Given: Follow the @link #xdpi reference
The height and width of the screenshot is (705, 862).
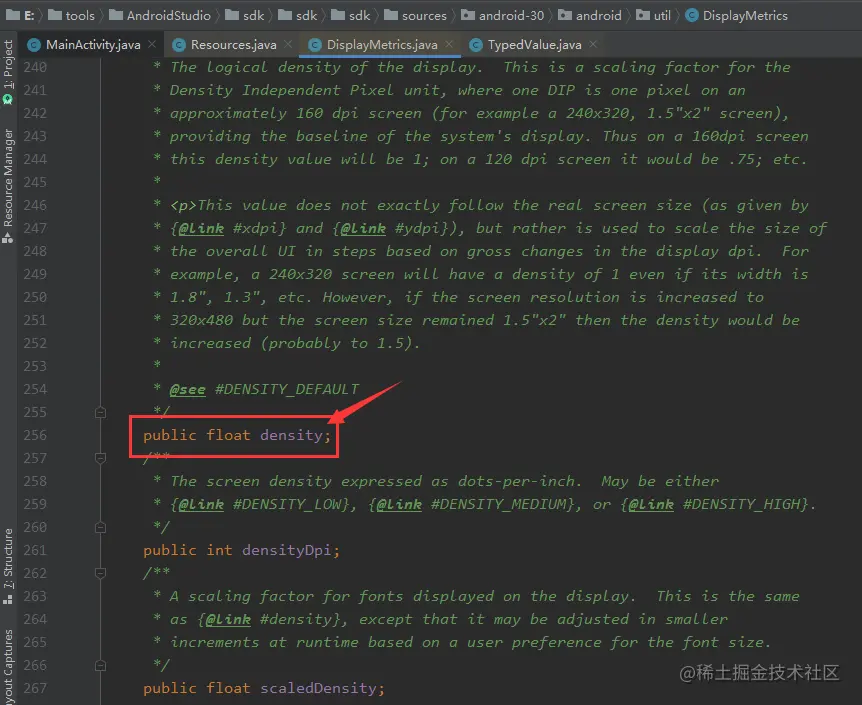Looking at the screenshot, I should coord(228,228).
